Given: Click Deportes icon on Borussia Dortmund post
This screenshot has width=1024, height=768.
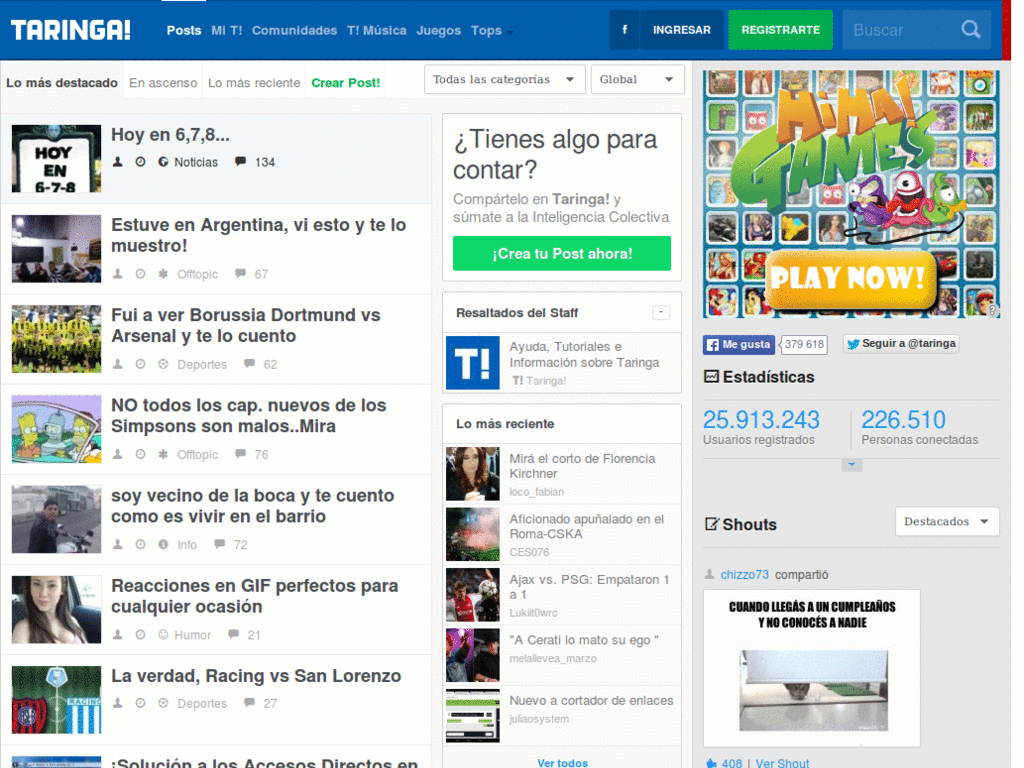Looking at the screenshot, I should [x=163, y=364].
